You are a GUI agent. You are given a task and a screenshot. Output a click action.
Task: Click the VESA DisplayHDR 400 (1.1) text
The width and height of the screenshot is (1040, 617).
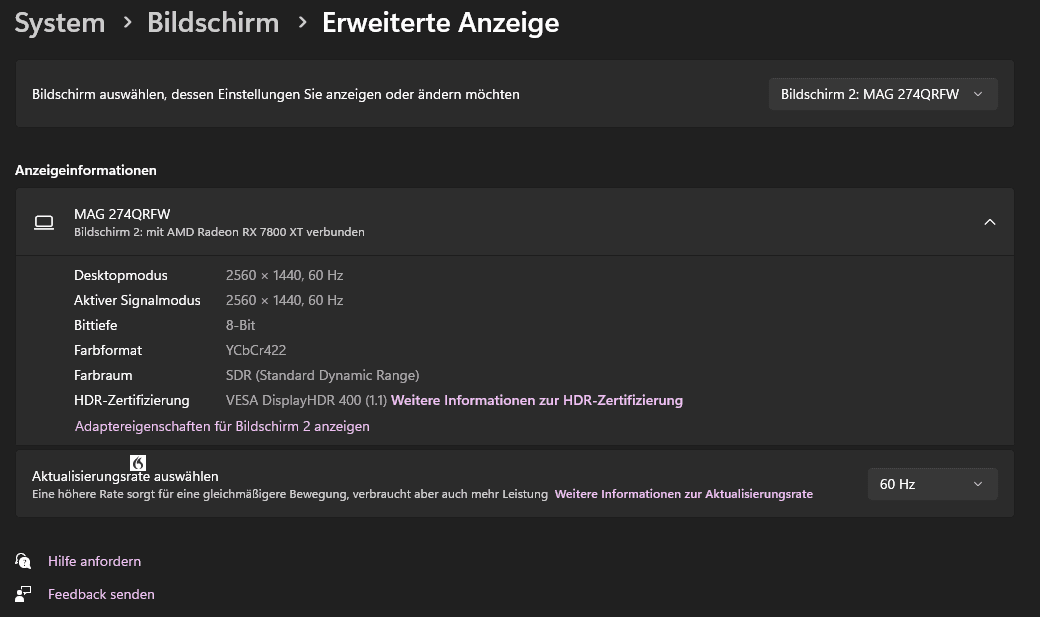(306, 400)
